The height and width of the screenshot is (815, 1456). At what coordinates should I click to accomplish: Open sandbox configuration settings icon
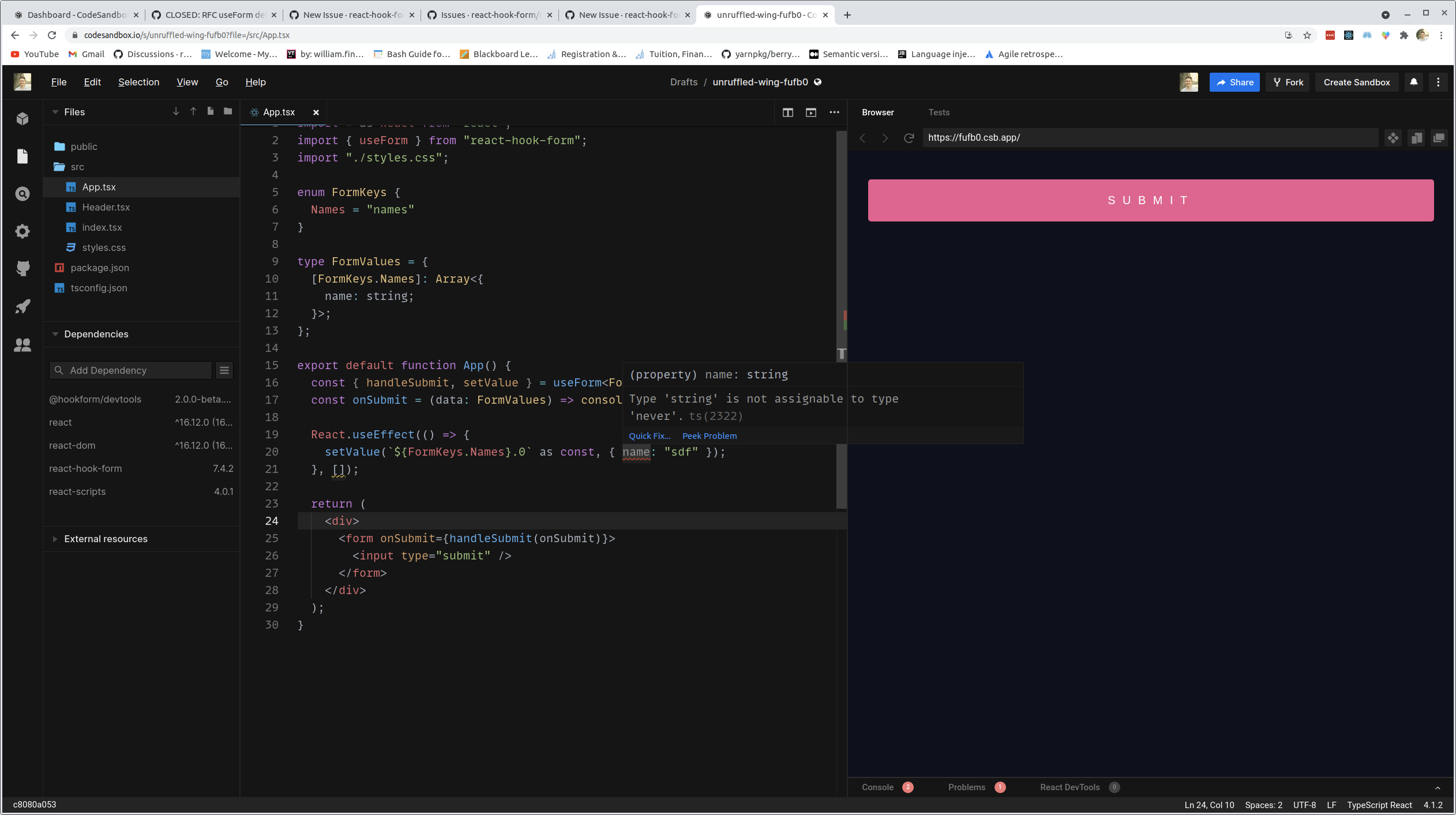click(22, 231)
